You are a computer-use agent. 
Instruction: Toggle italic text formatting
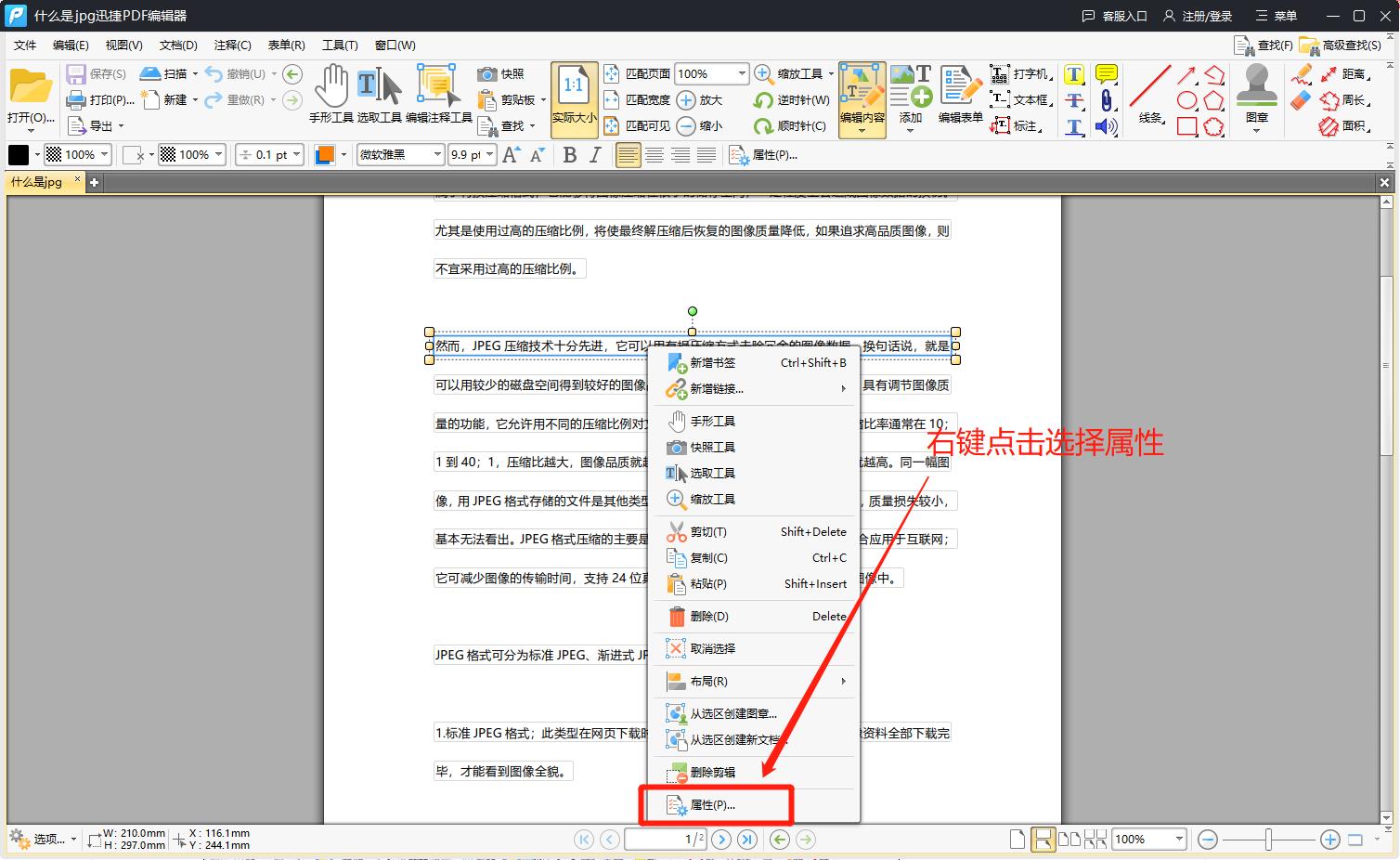pos(594,155)
